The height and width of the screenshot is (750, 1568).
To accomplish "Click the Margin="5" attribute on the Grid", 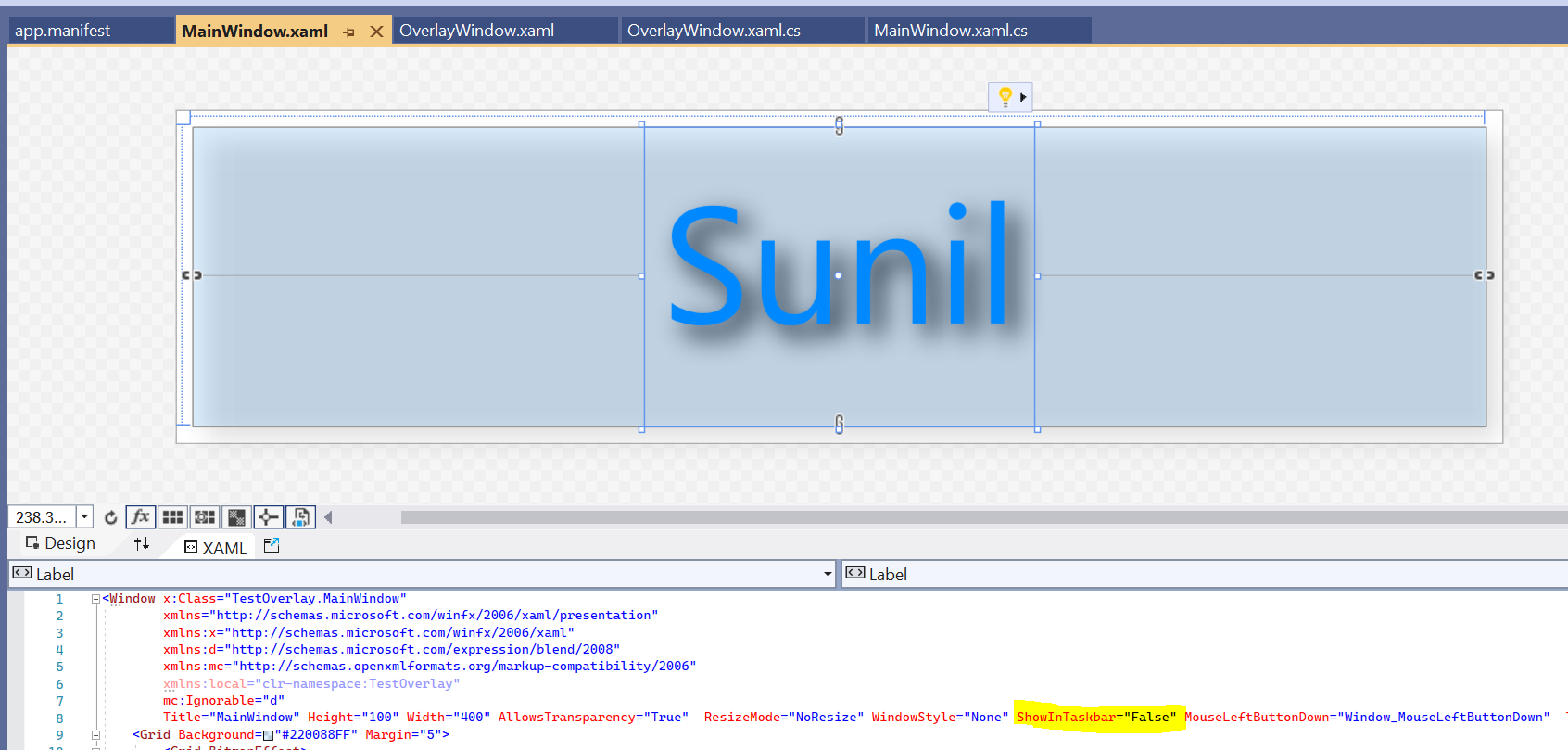I will 403,734.
